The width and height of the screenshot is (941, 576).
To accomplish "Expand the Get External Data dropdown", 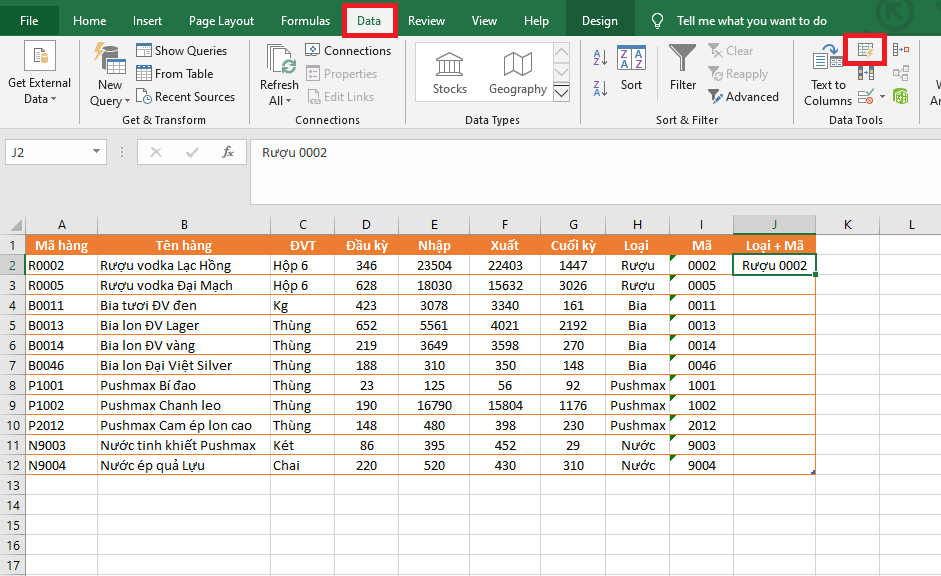I will pos(39,98).
